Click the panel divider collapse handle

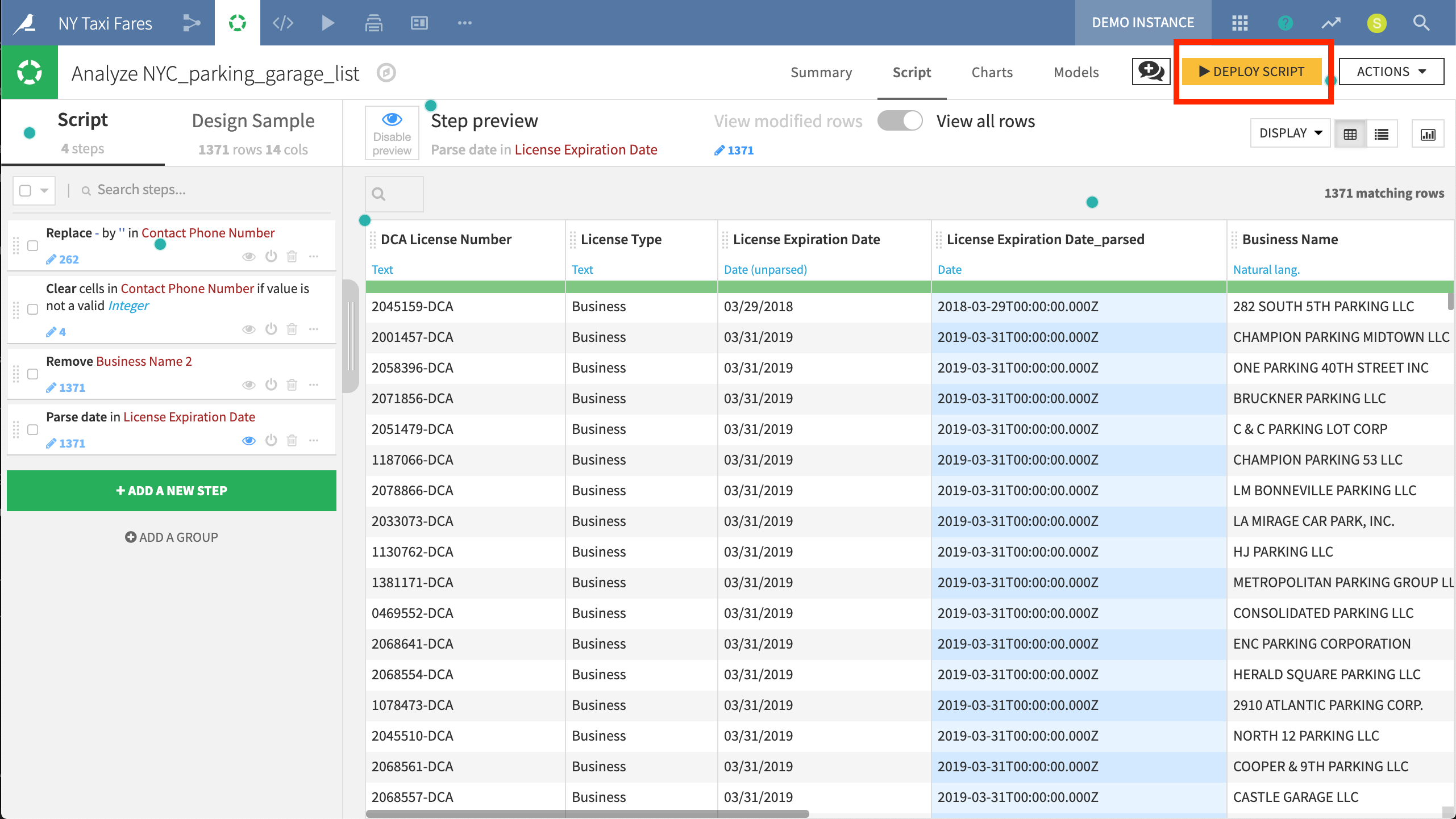pos(351,336)
